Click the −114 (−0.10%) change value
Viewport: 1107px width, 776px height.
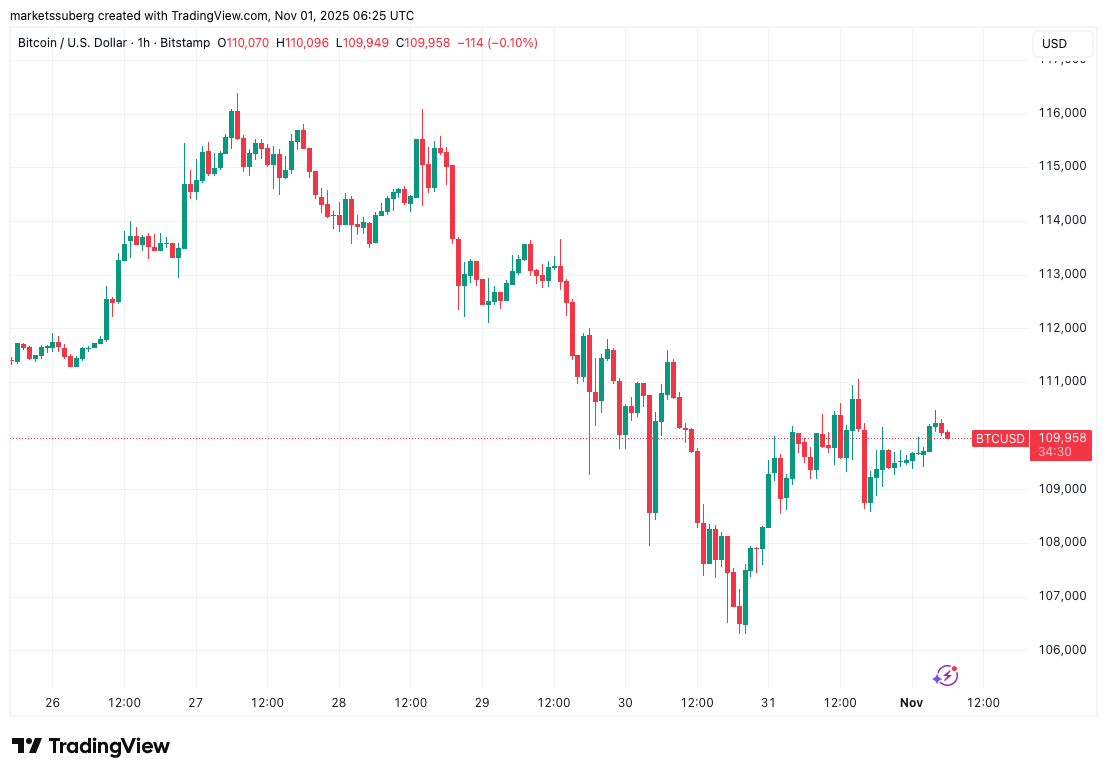499,43
